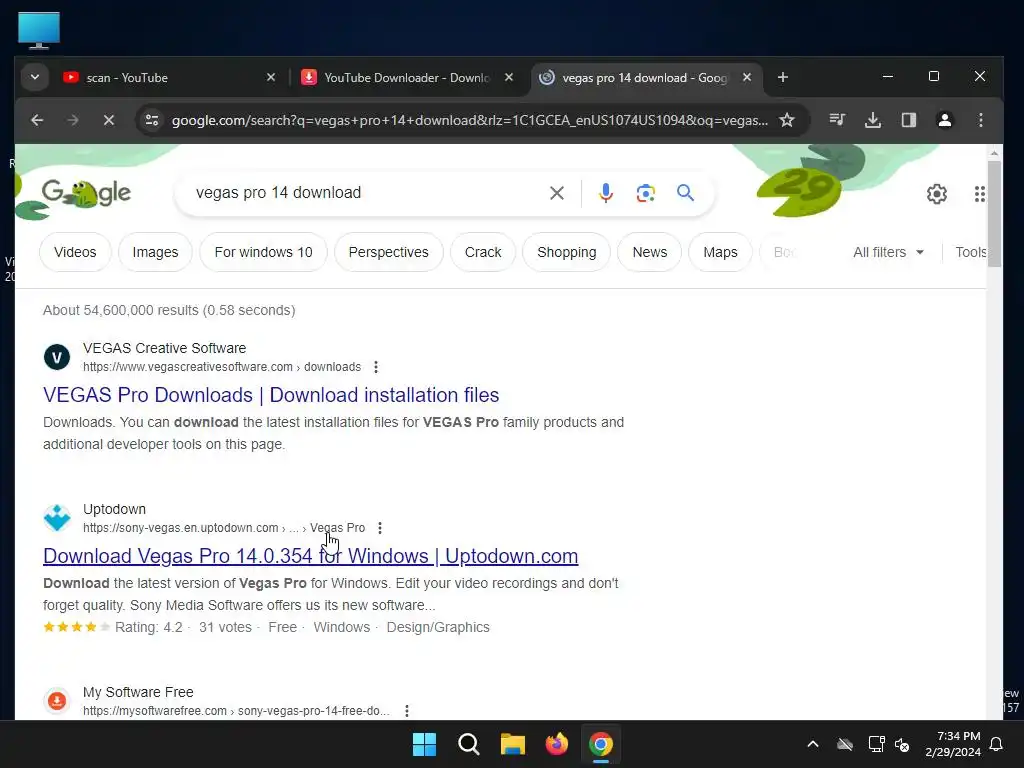Switch to Maps results
The width and height of the screenshot is (1024, 768).
click(720, 252)
